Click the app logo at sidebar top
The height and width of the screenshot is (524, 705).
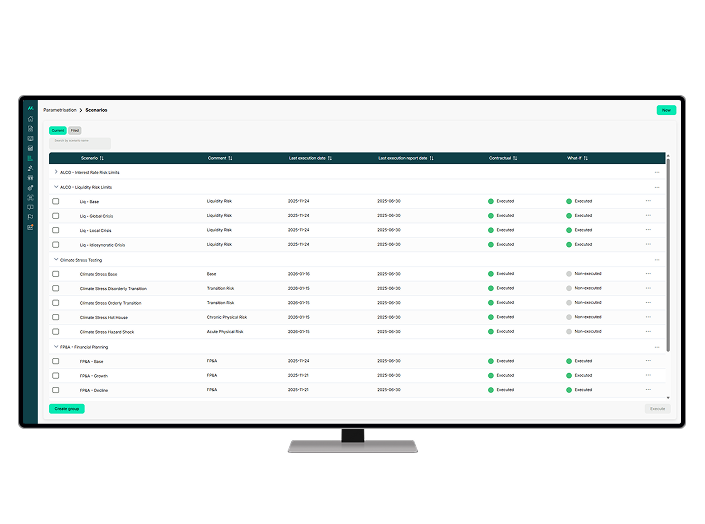31,108
